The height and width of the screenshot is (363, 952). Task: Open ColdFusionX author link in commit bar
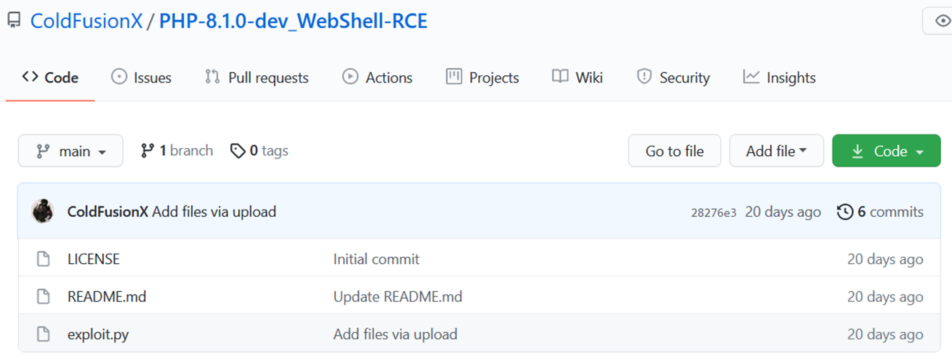pos(107,212)
